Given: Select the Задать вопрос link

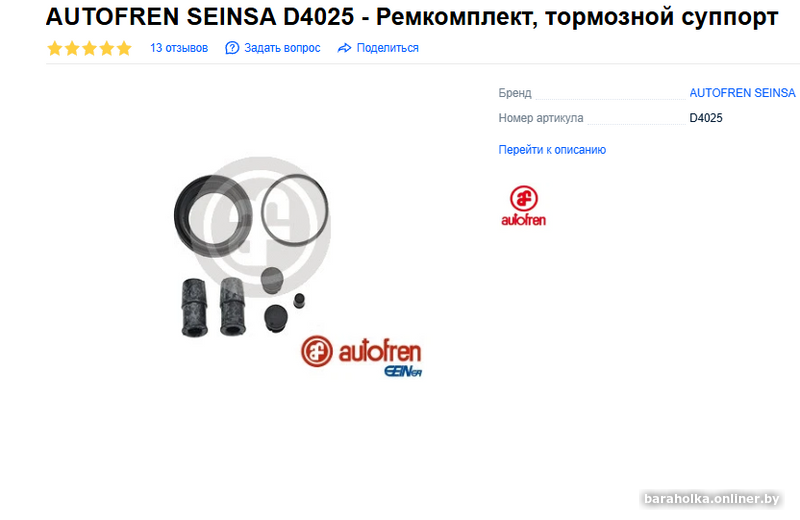Looking at the screenshot, I should (282, 48).
